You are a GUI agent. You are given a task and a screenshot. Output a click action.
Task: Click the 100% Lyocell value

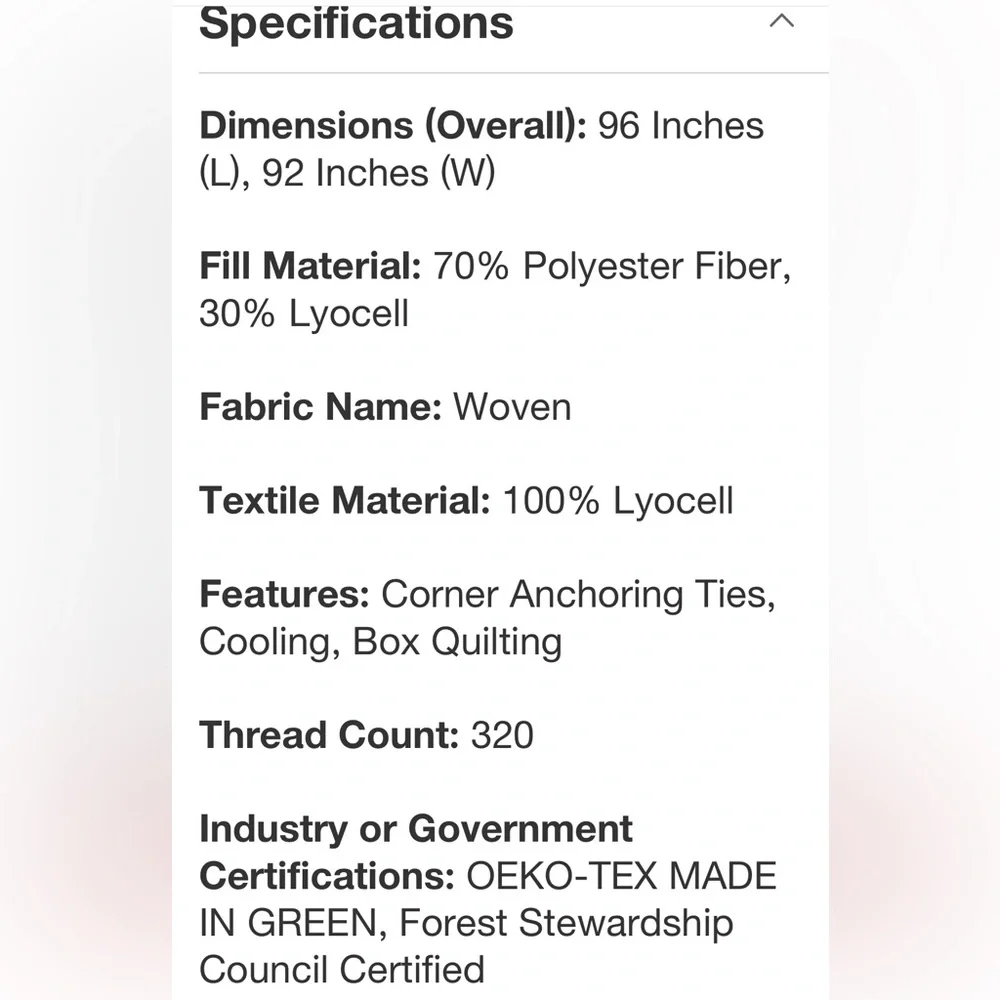[618, 501]
